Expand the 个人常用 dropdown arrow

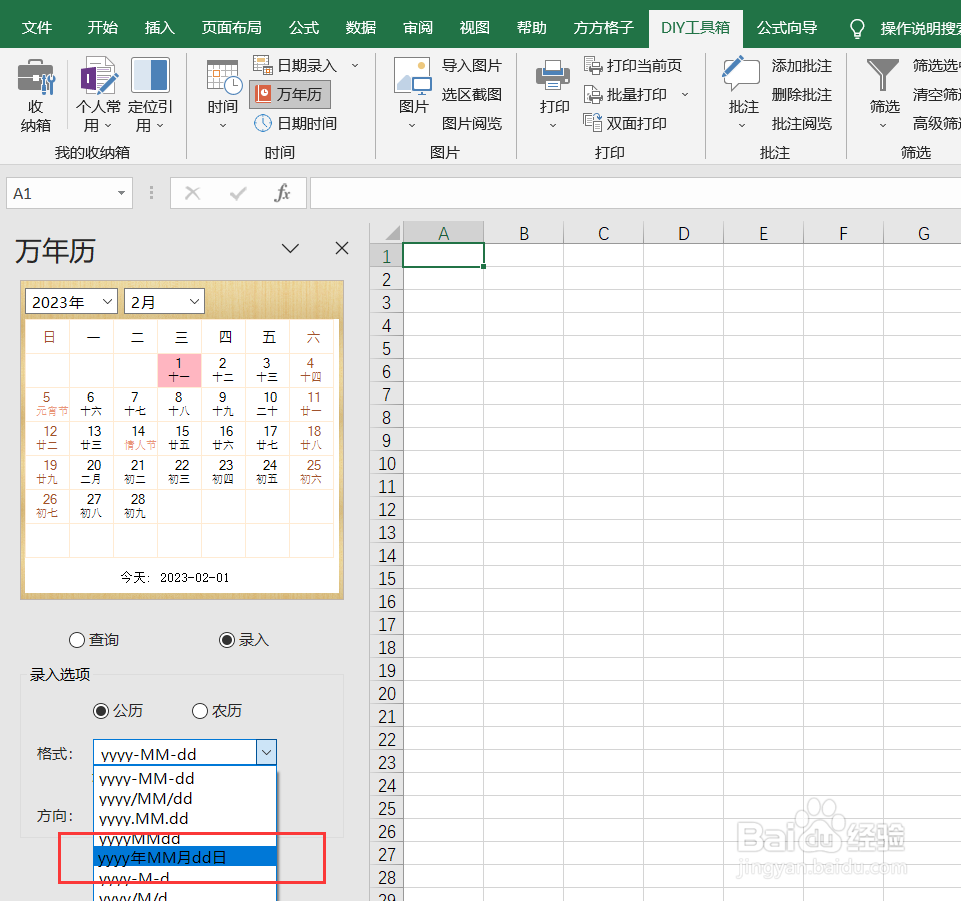click(108, 126)
